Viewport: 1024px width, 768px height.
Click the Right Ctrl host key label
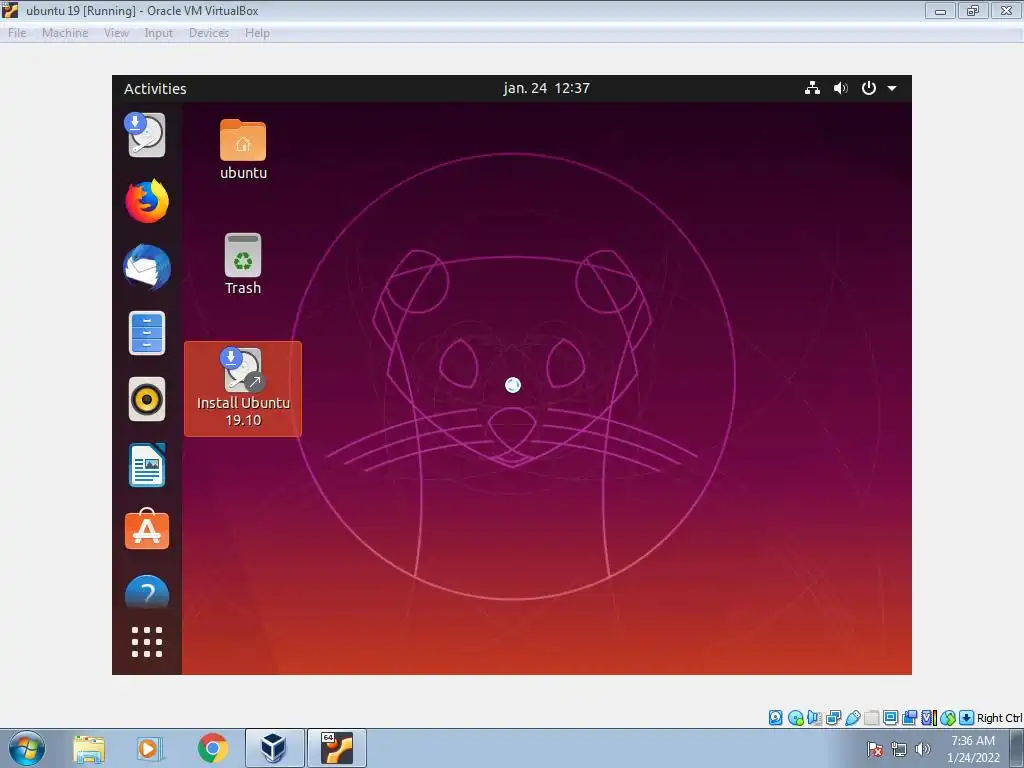[x=999, y=718]
